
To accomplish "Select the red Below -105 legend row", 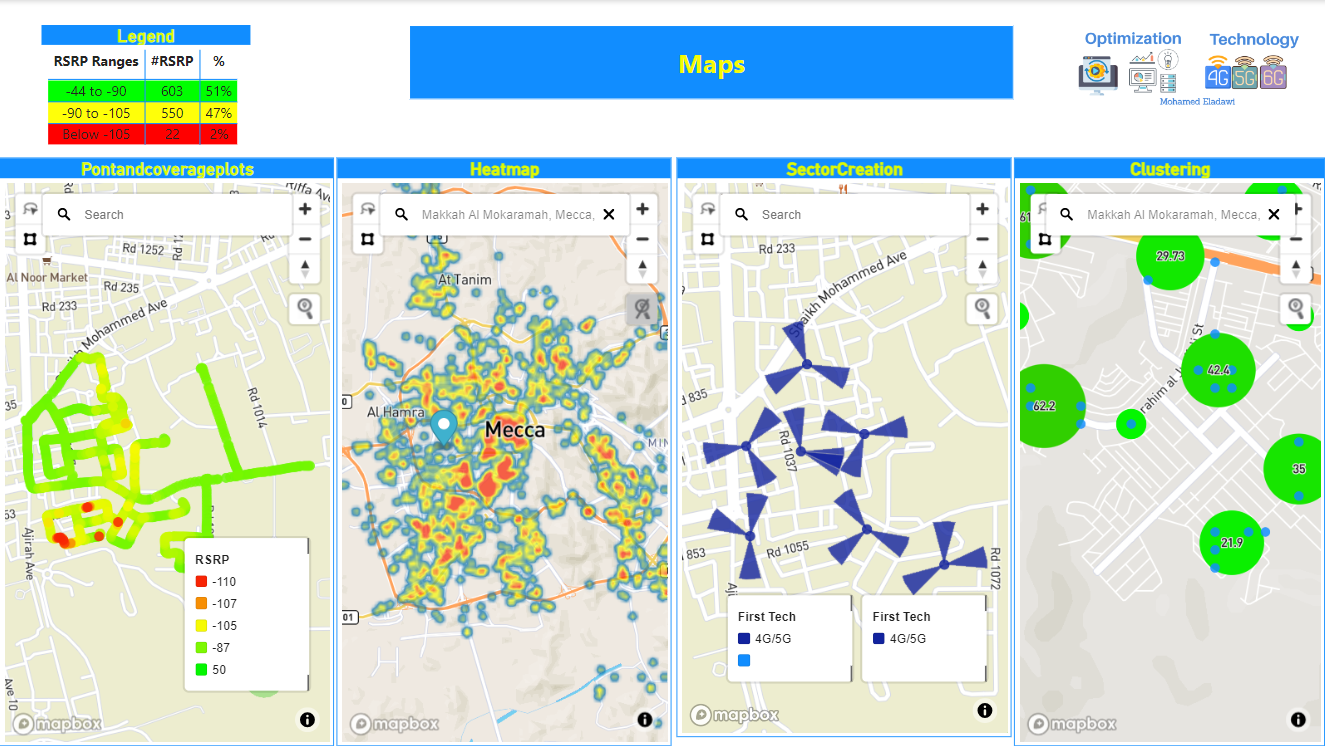I will [x=142, y=134].
